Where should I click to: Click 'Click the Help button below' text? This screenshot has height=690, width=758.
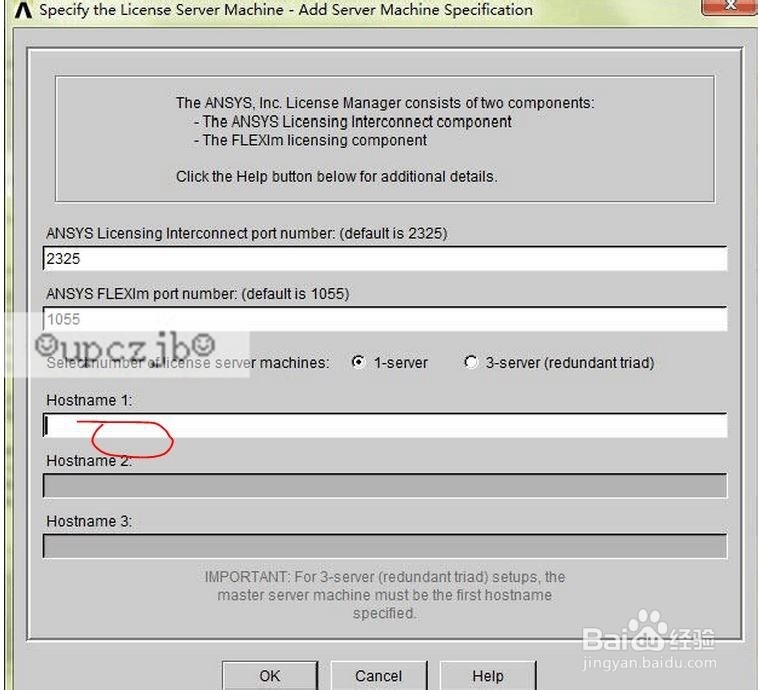[x=336, y=176]
